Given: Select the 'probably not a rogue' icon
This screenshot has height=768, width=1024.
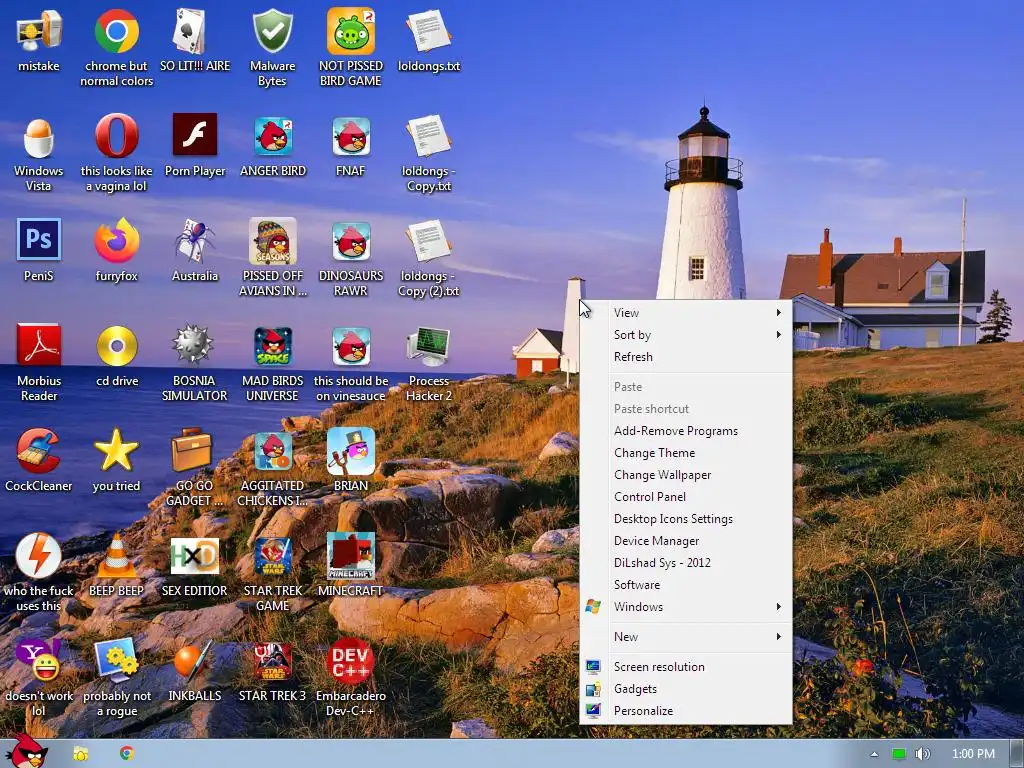Looking at the screenshot, I should tap(116, 661).
